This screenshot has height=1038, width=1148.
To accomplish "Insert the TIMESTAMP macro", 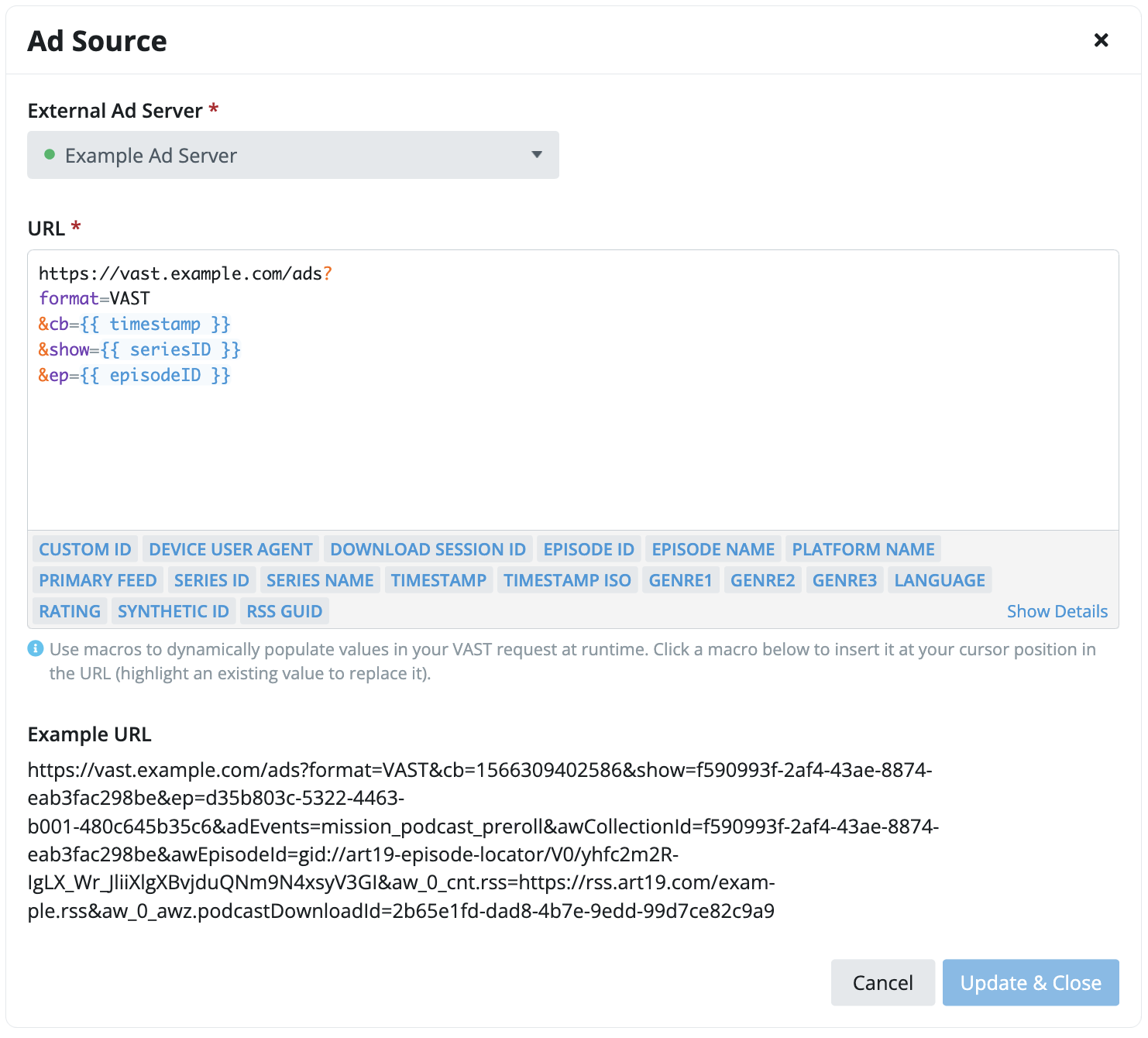I will (x=438, y=580).
